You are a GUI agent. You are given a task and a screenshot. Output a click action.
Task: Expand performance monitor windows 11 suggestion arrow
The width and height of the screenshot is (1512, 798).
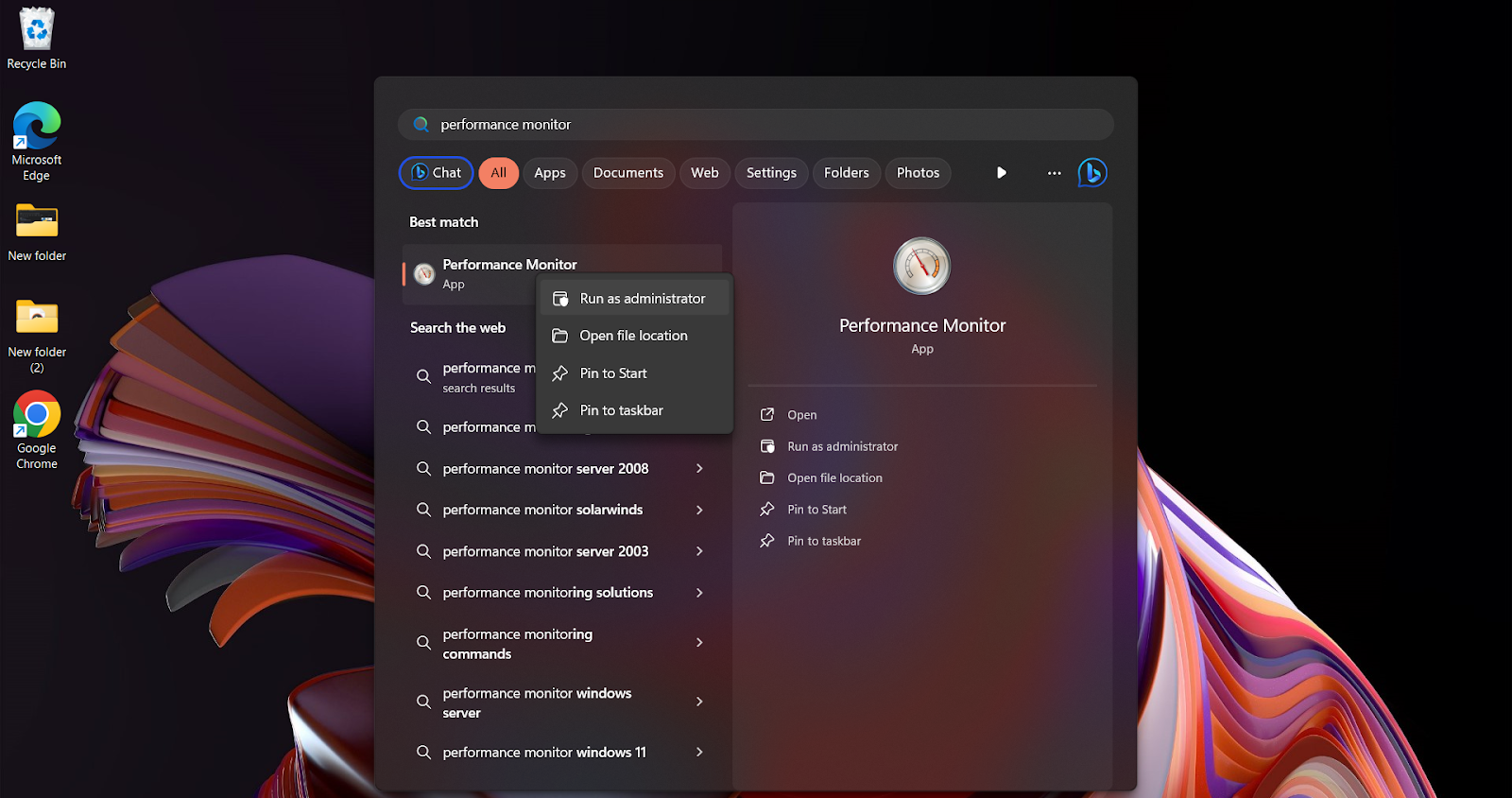[699, 753]
